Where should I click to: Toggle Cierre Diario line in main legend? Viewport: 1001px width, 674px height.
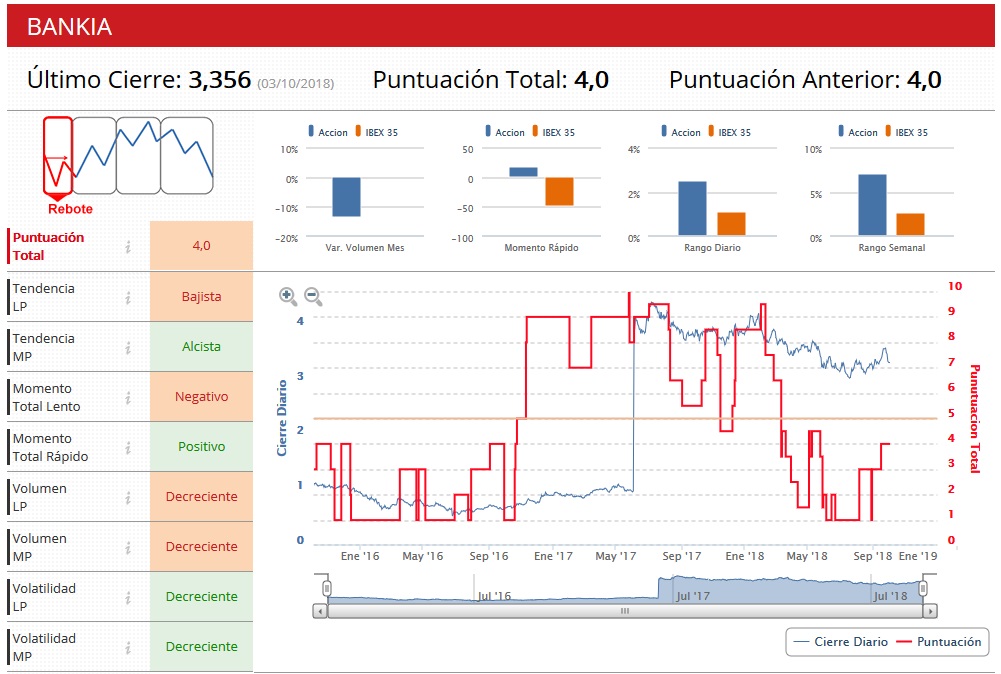[x=840, y=641]
